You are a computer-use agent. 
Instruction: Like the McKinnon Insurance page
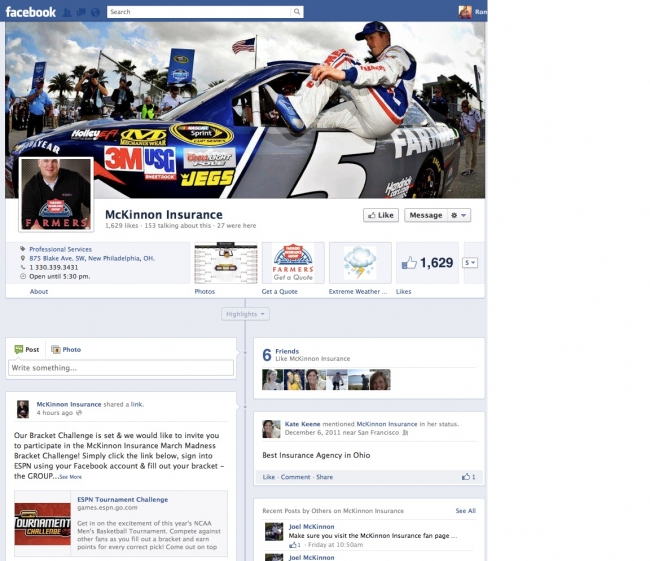click(x=381, y=215)
